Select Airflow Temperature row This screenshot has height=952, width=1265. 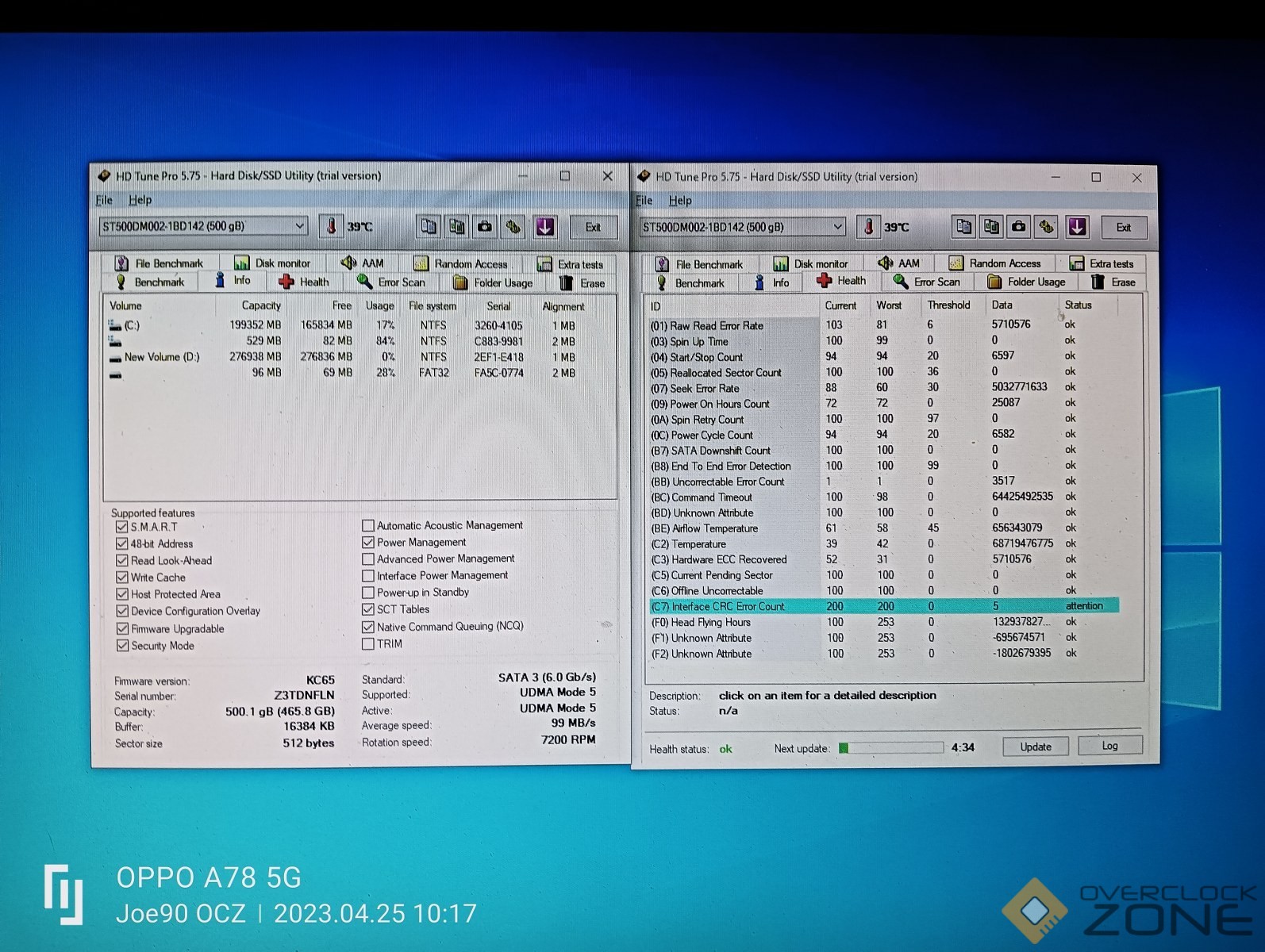(x=883, y=528)
